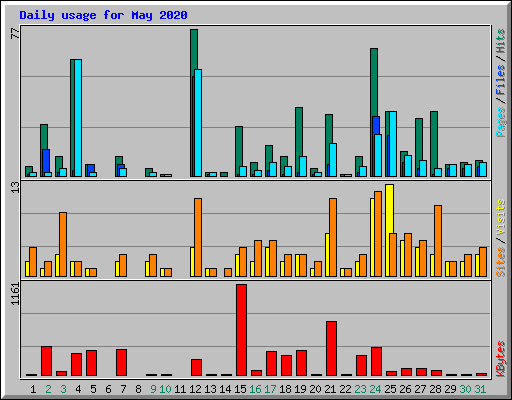Select day 8 on the x-axis
Image resolution: width=512 pixels, height=400 pixels.
138,389
